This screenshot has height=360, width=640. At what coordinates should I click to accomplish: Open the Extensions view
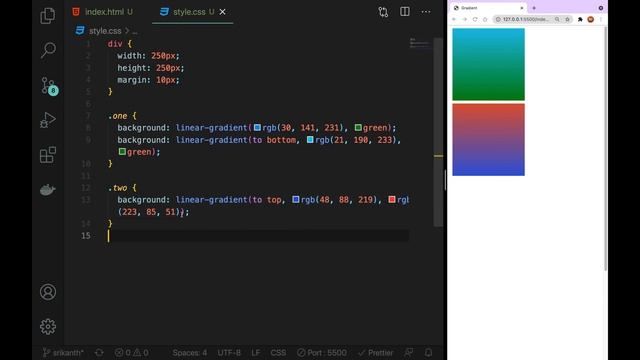[48, 155]
